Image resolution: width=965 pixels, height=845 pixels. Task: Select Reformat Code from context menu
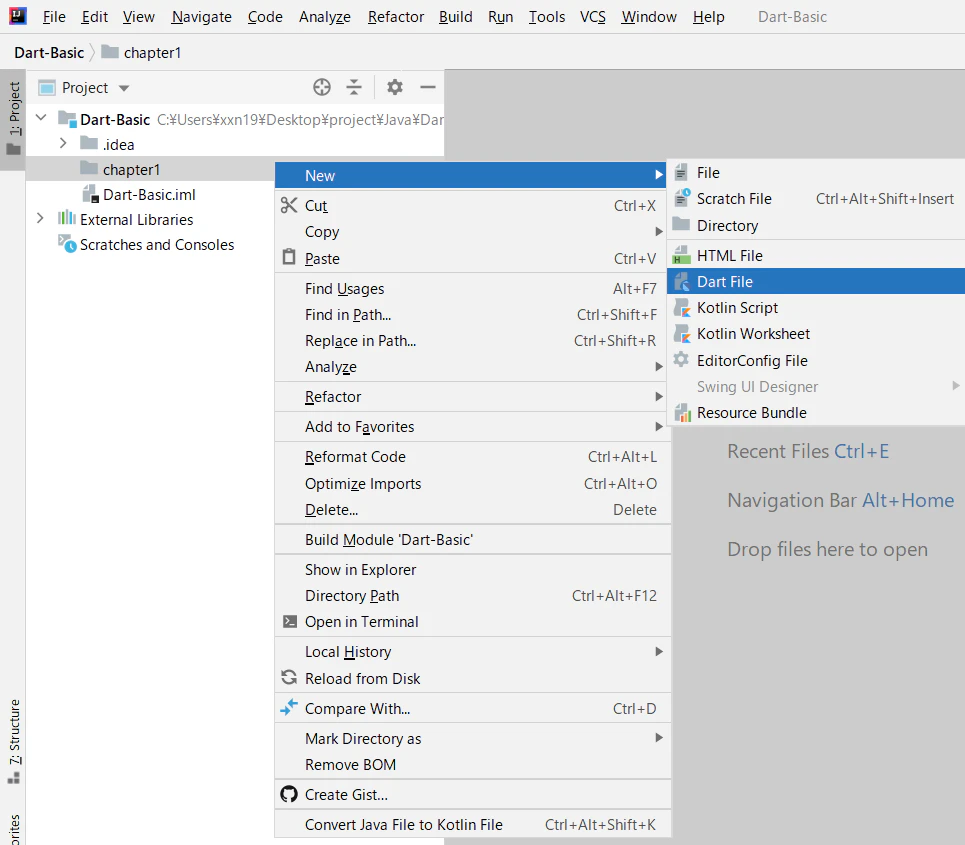point(473,457)
